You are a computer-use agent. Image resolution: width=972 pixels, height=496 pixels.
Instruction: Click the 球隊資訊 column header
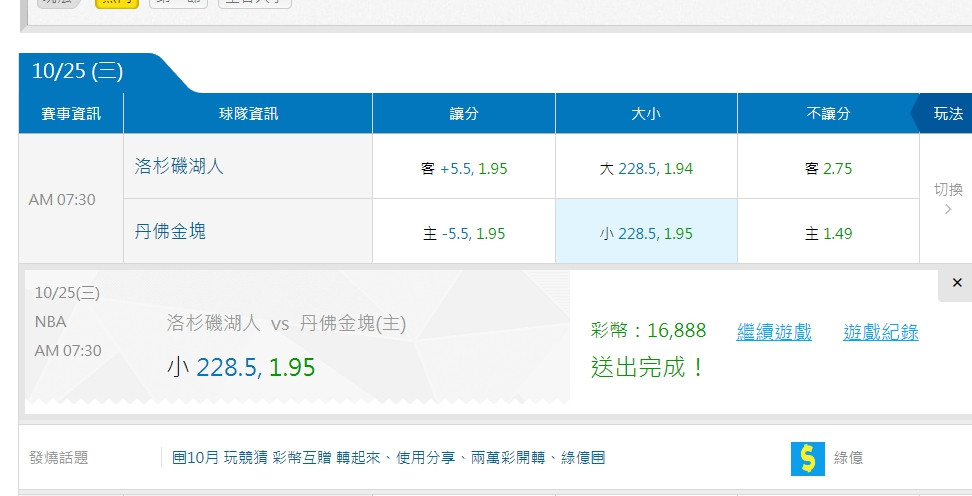248,113
